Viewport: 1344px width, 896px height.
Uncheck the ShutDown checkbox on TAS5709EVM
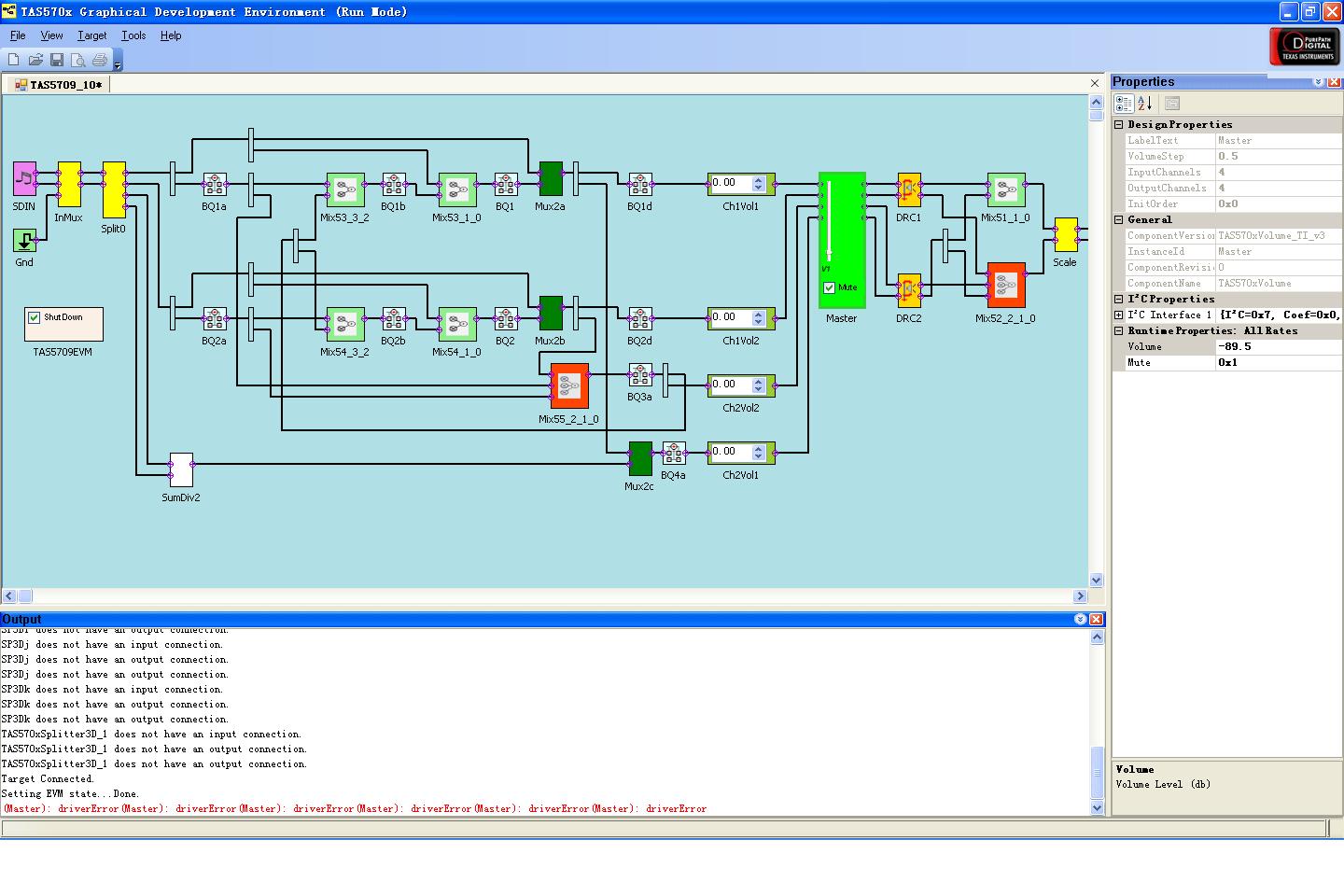(34, 316)
